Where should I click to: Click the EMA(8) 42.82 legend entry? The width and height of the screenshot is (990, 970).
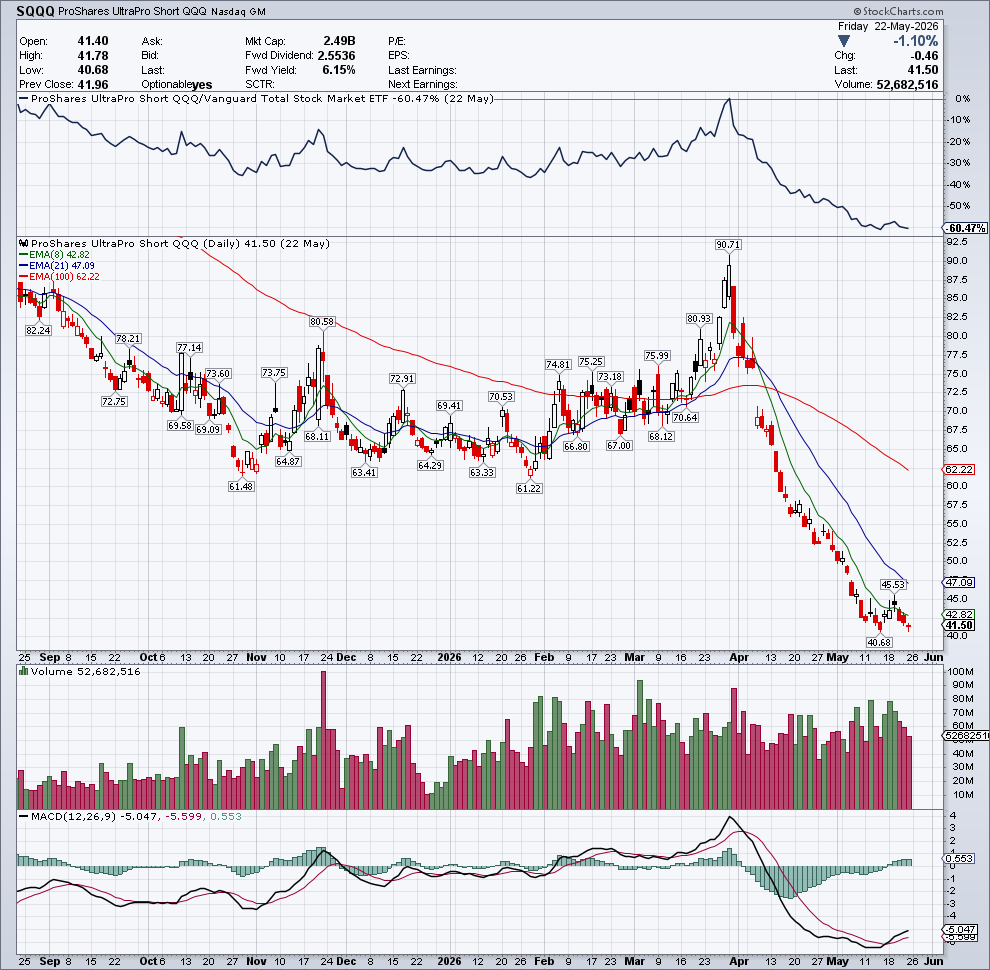54,254
